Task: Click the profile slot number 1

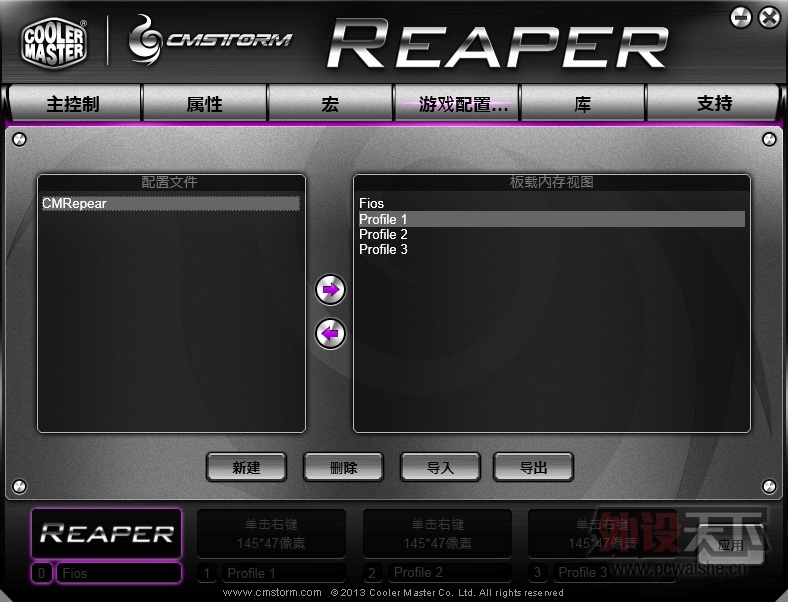Action: pos(207,573)
